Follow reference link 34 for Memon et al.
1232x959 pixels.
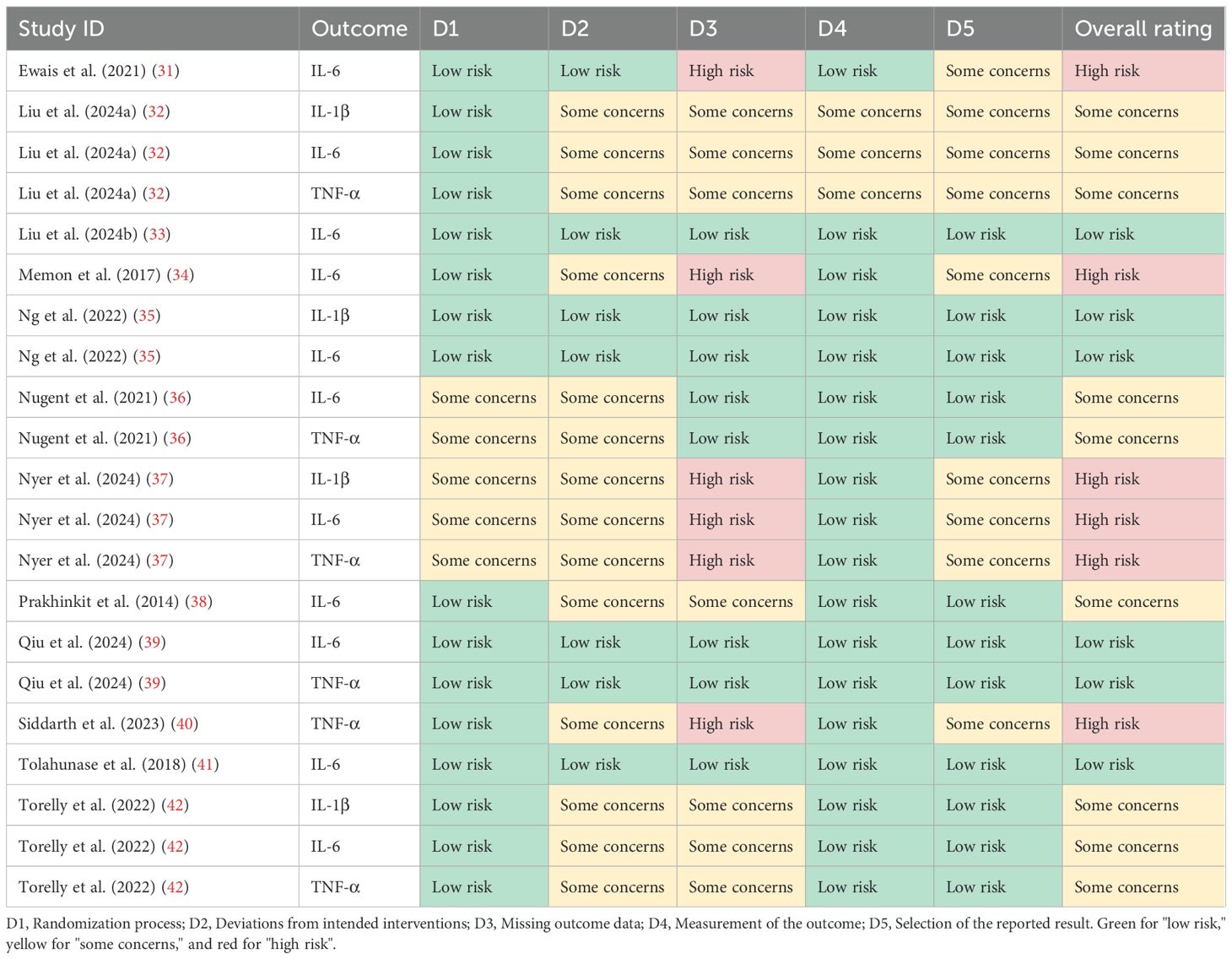coord(181,275)
